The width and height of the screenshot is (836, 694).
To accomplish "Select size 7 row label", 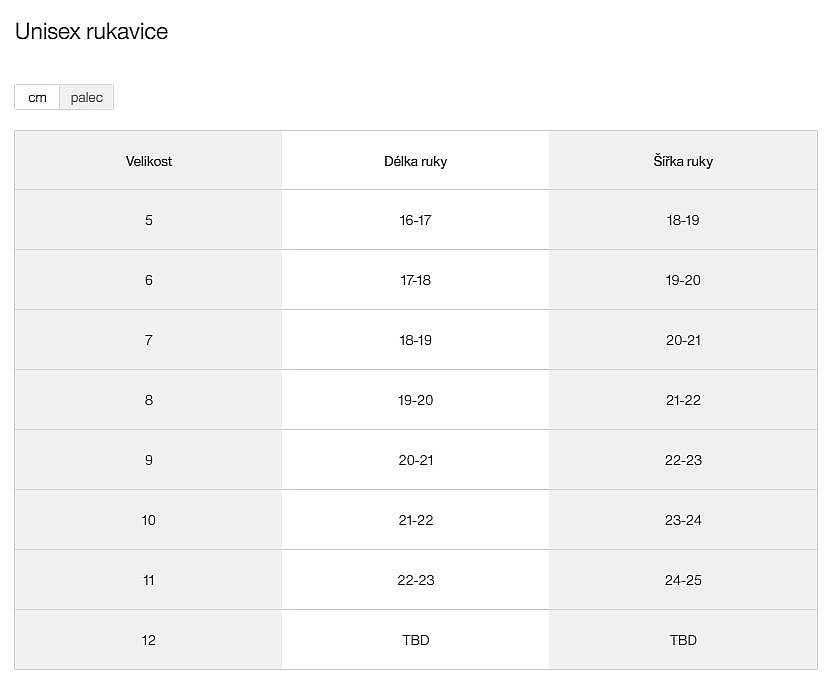I will click(149, 340).
